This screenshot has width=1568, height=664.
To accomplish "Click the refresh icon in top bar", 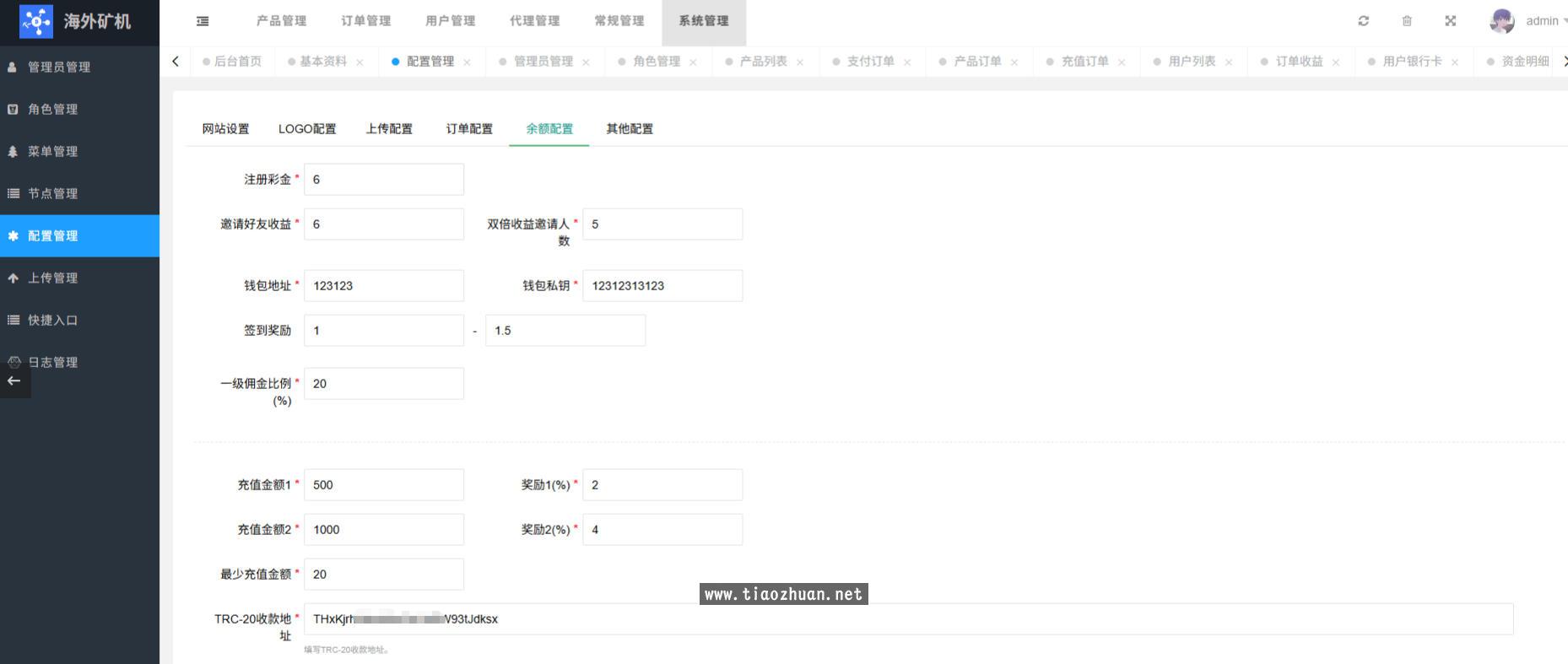I will [x=1363, y=21].
